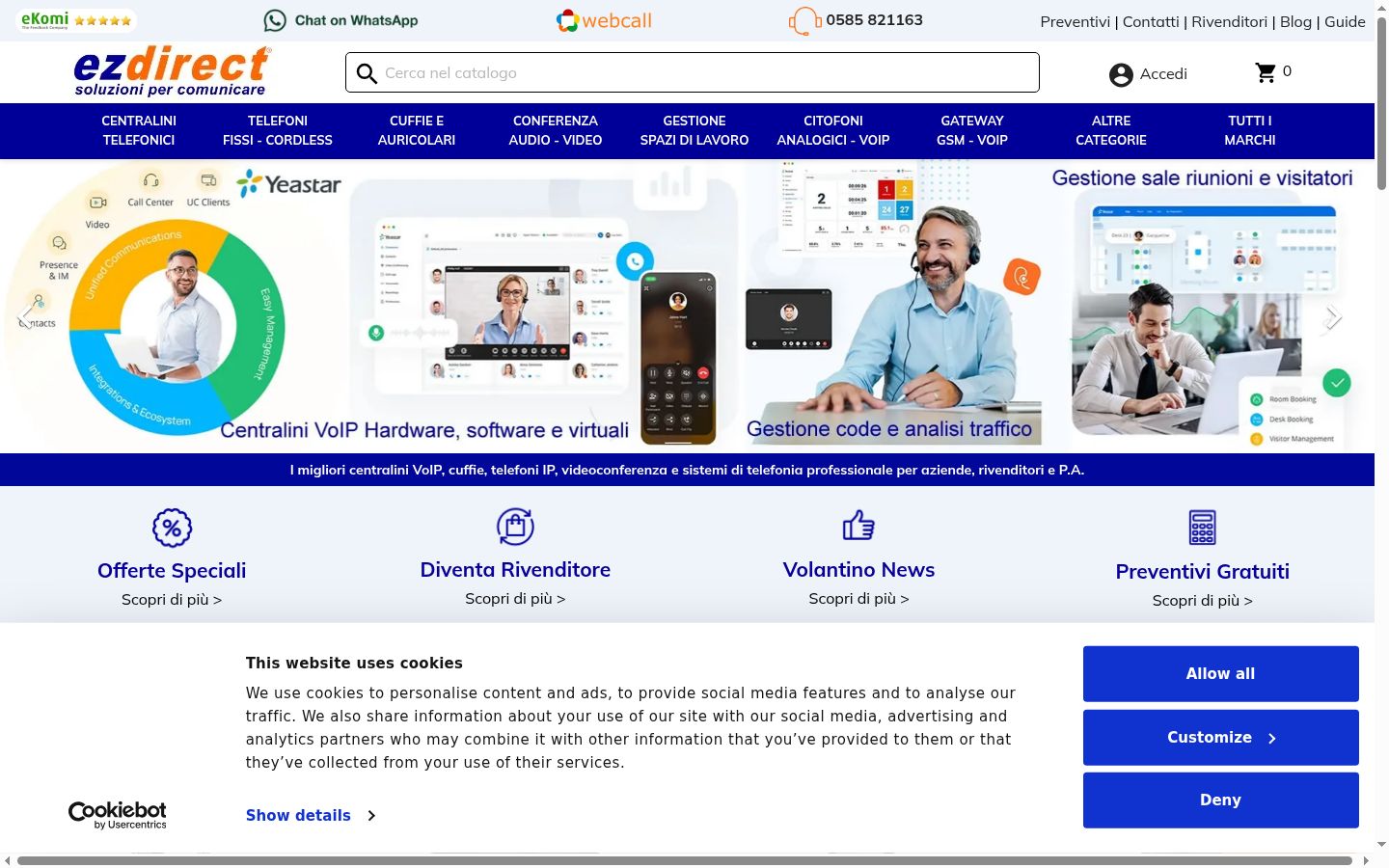Click the search magnifier icon
Screen dimensions: 1389x868
click(367, 73)
